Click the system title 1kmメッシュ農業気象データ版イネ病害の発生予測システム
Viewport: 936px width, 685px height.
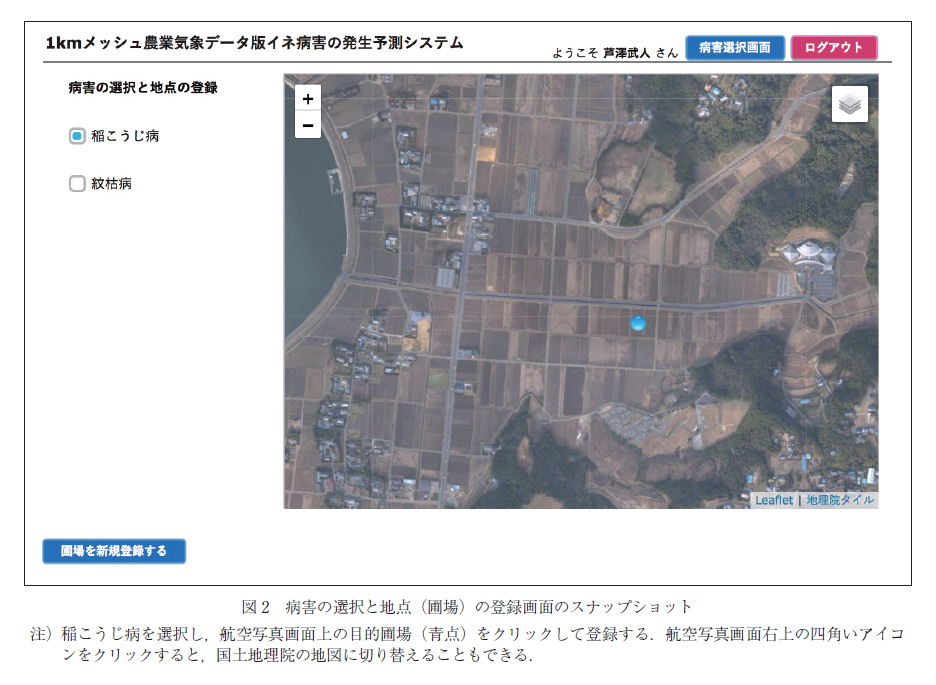255,43
